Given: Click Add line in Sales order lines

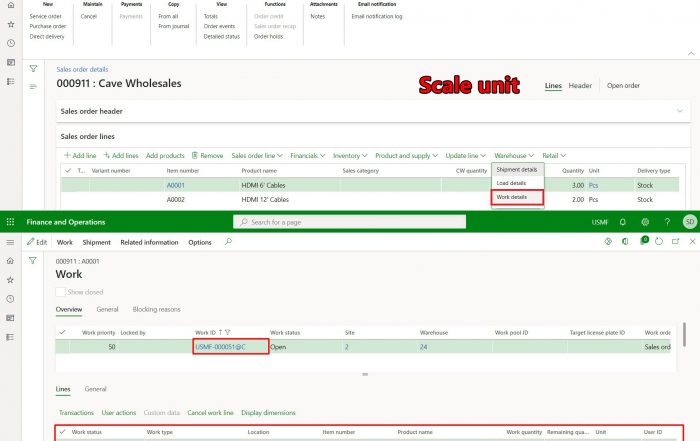Looking at the screenshot, I should pos(80,155).
